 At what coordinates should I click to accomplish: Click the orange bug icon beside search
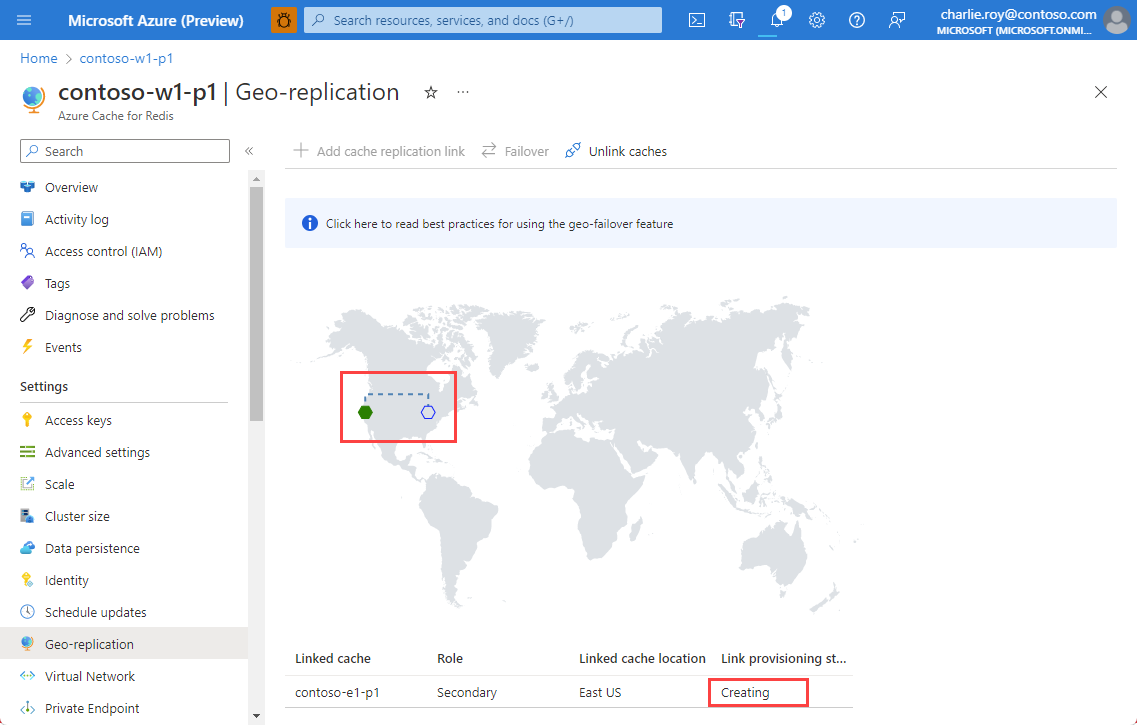tap(284, 20)
